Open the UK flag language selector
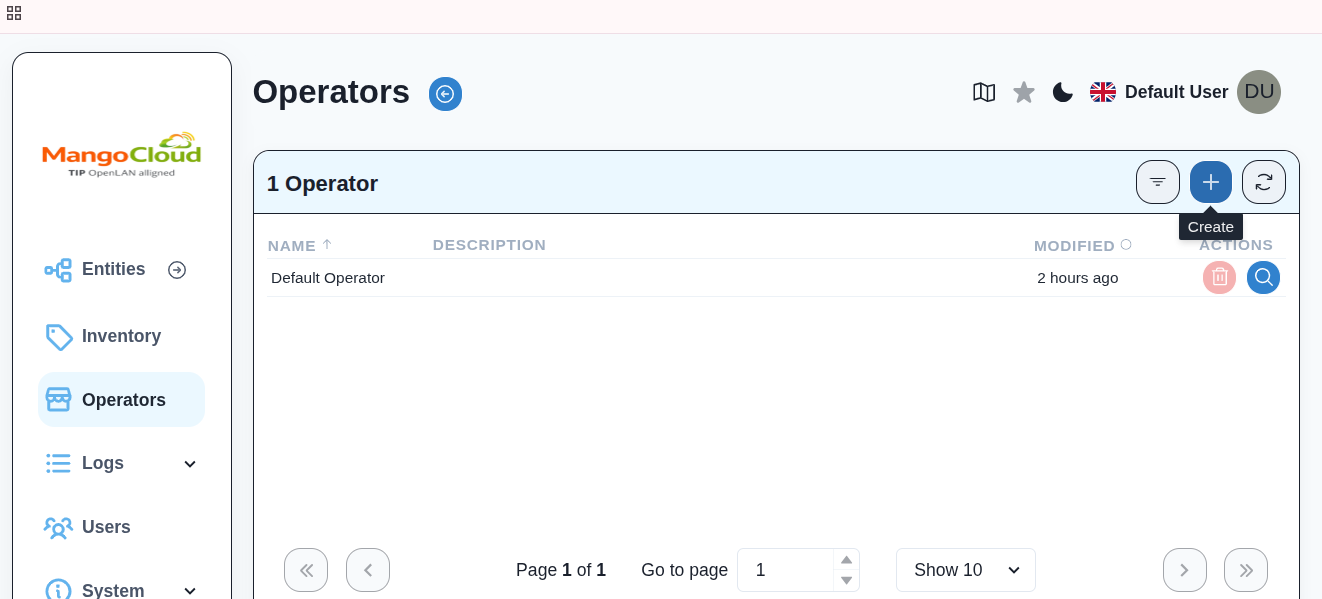The image size is (1322, 599). [1103, 92]
